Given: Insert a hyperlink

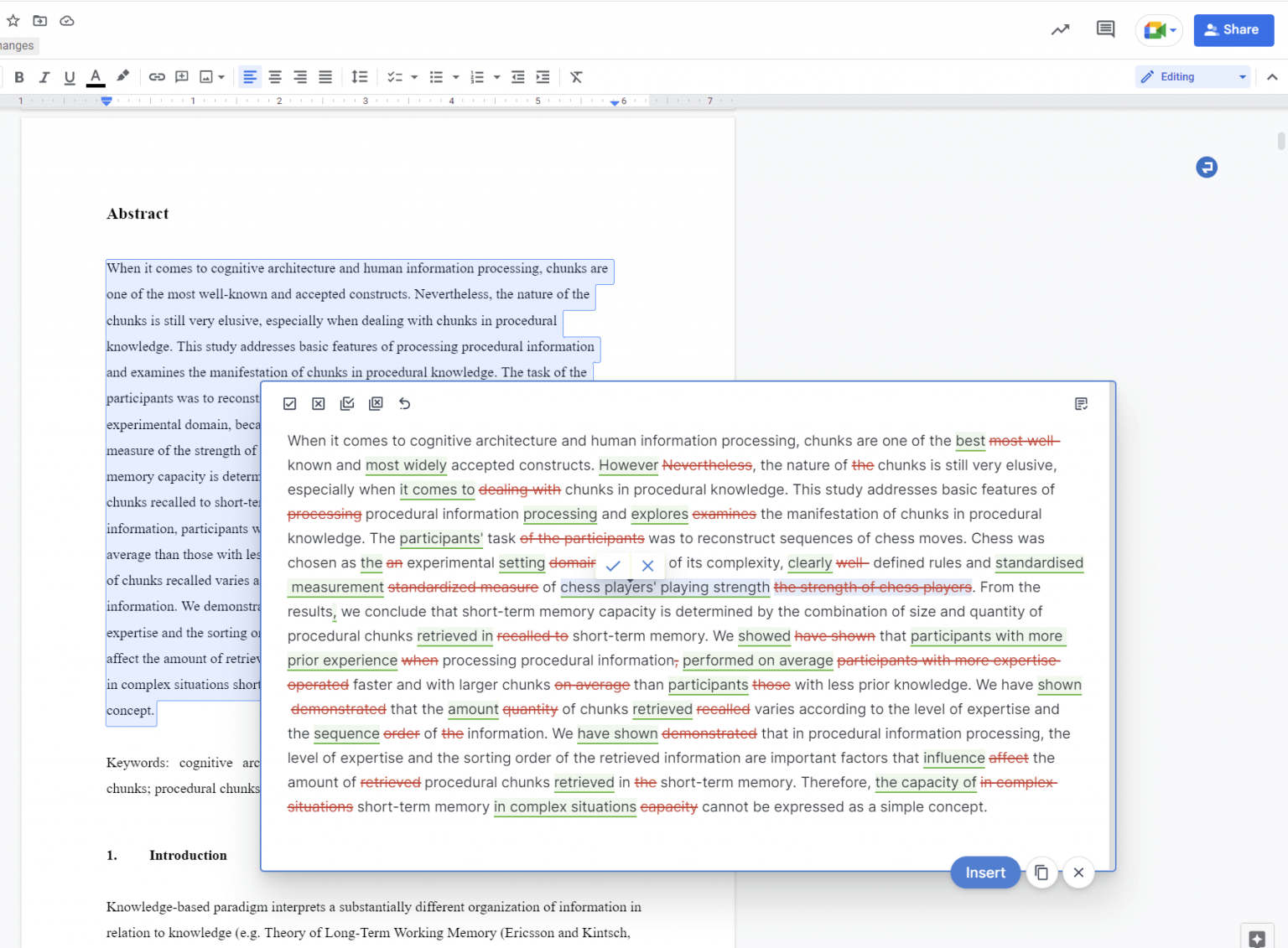Looking at the screenshot, I should [x=157, y=76].
